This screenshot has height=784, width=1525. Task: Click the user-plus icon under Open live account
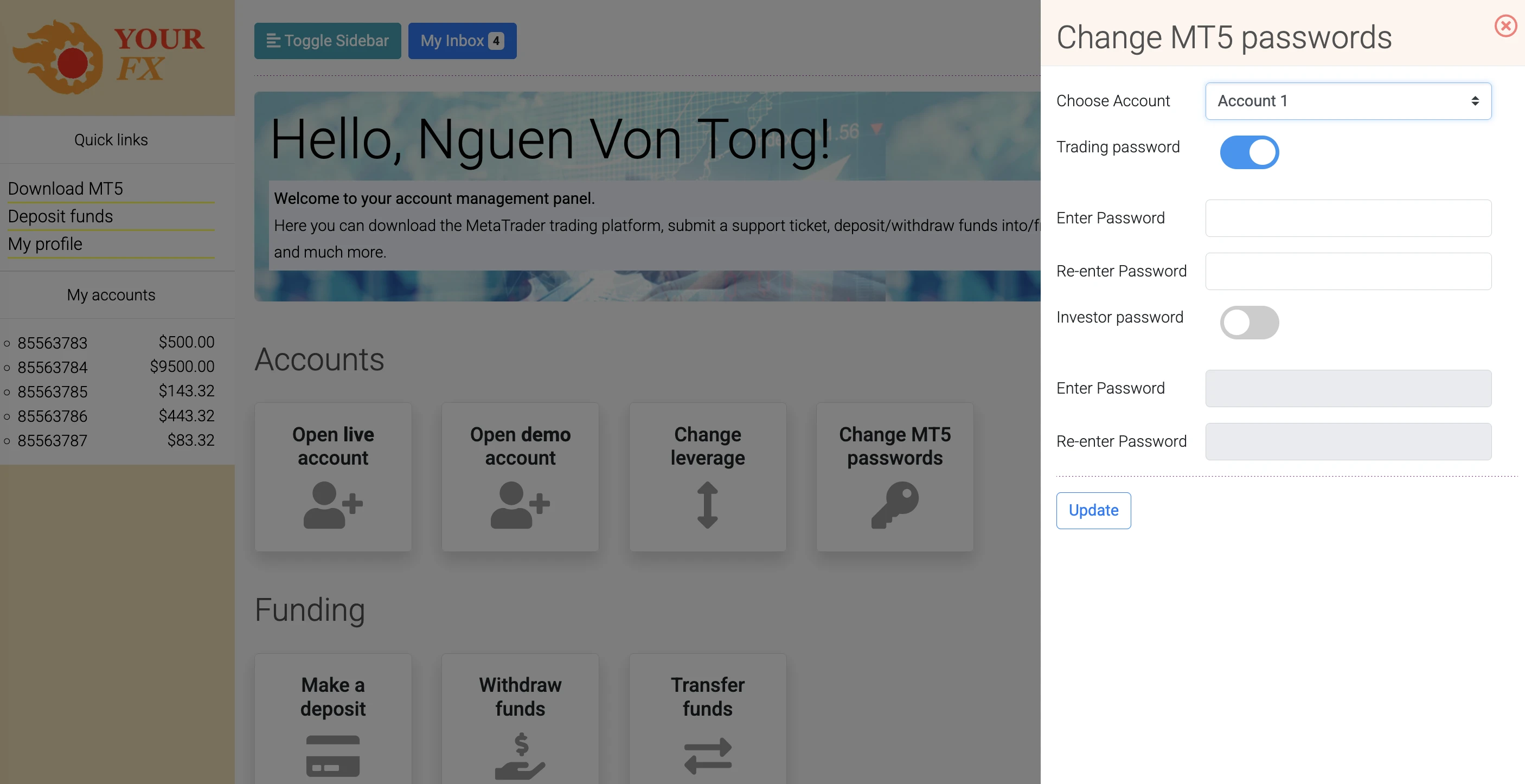point(332,504)
